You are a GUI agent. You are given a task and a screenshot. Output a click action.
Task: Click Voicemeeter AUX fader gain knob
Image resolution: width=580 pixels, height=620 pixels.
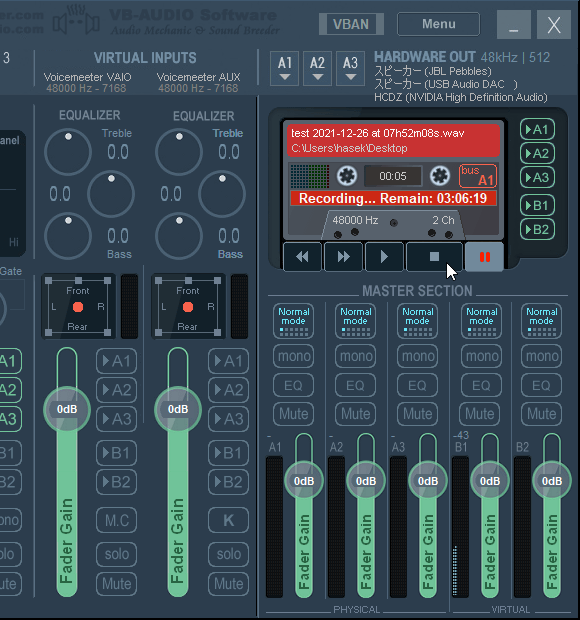(x=178, y=409)
